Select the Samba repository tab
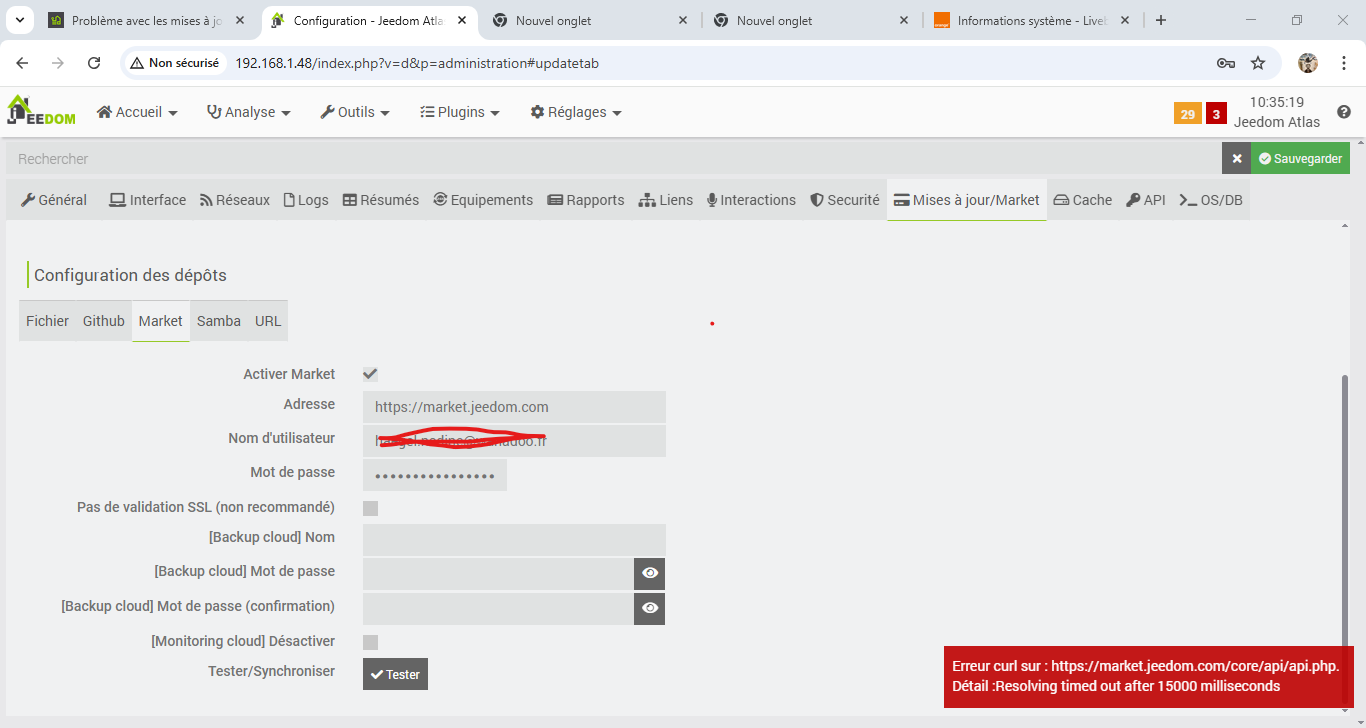This screenshot has width=1366, height=728. point(219,321)
